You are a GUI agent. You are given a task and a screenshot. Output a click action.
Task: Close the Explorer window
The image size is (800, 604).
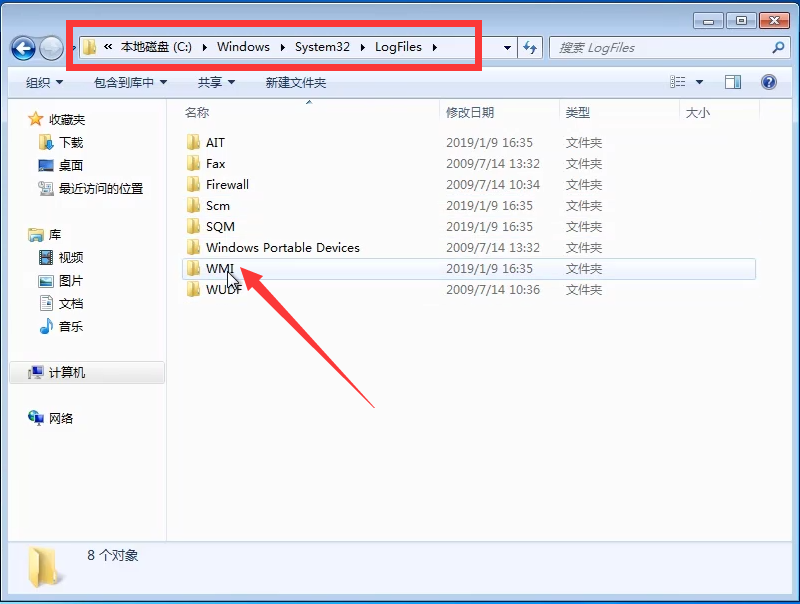point(774,20)
